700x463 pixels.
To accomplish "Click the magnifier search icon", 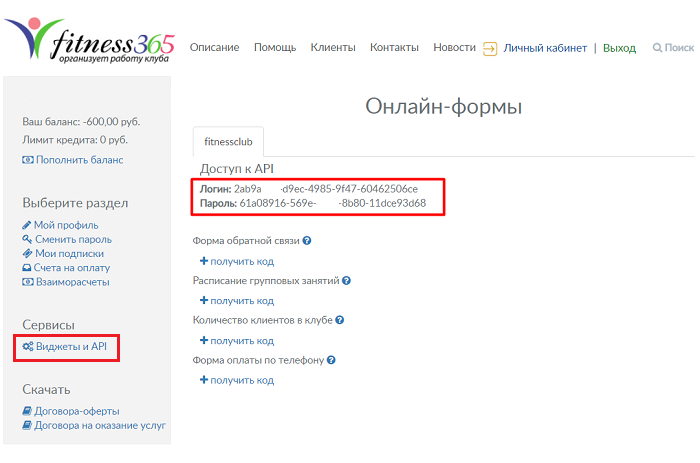I will 657,48.
